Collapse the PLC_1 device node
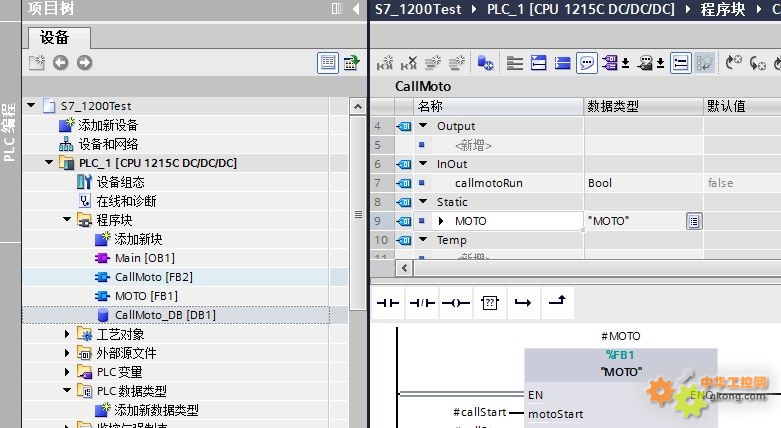781x428 pixels. click(49, 162)
